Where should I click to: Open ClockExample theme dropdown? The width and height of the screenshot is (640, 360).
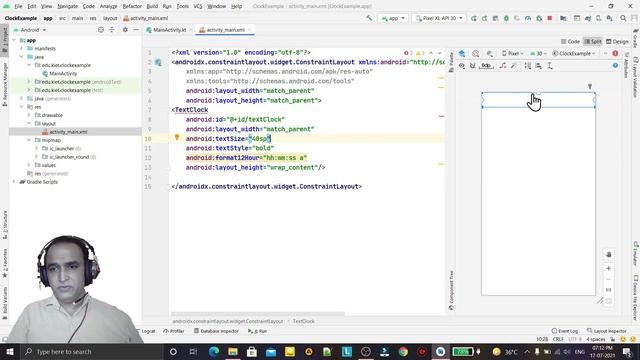(x=573, y=53)
